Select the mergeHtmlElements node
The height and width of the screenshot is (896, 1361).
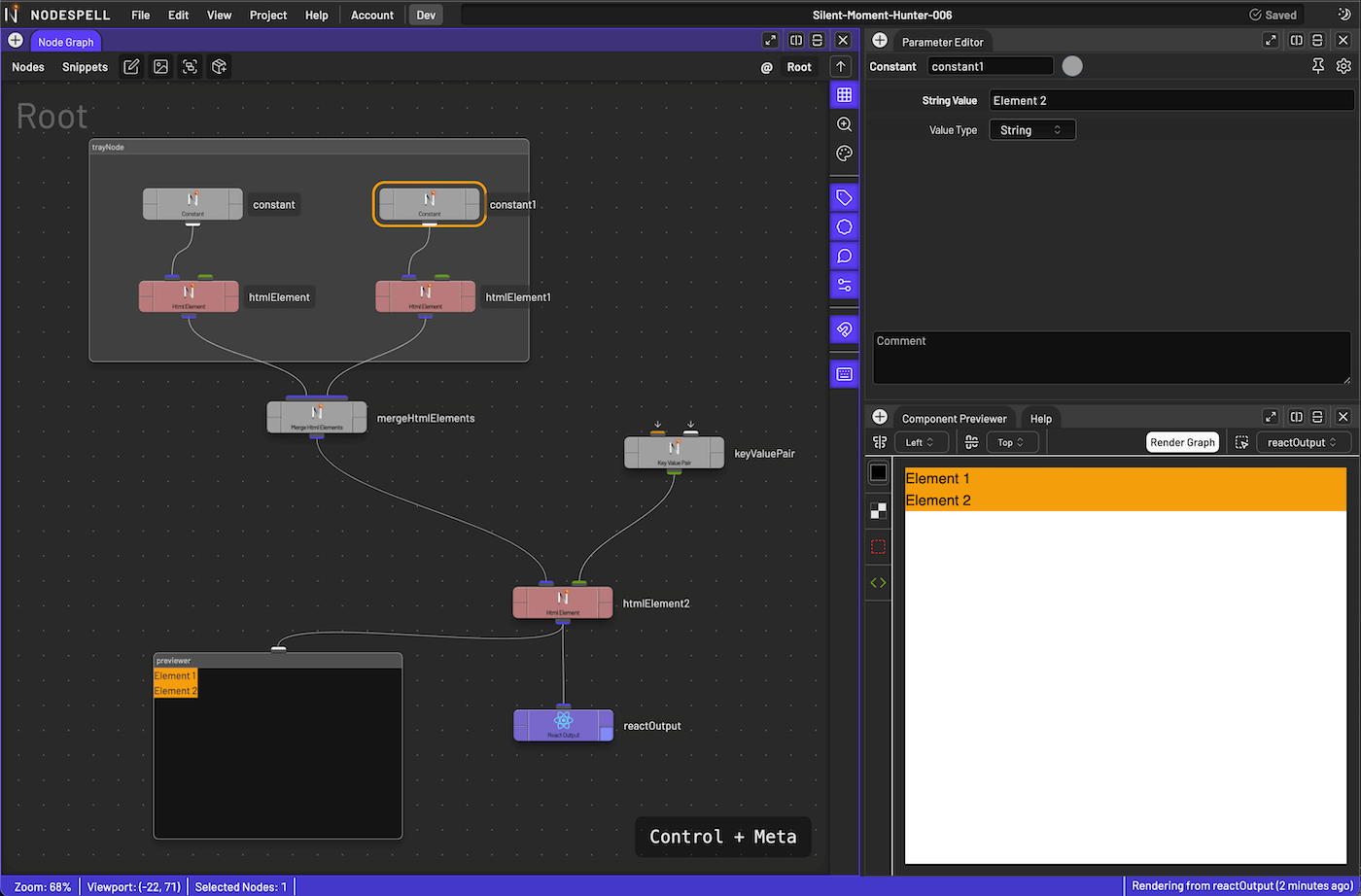(x=317, y=417)
